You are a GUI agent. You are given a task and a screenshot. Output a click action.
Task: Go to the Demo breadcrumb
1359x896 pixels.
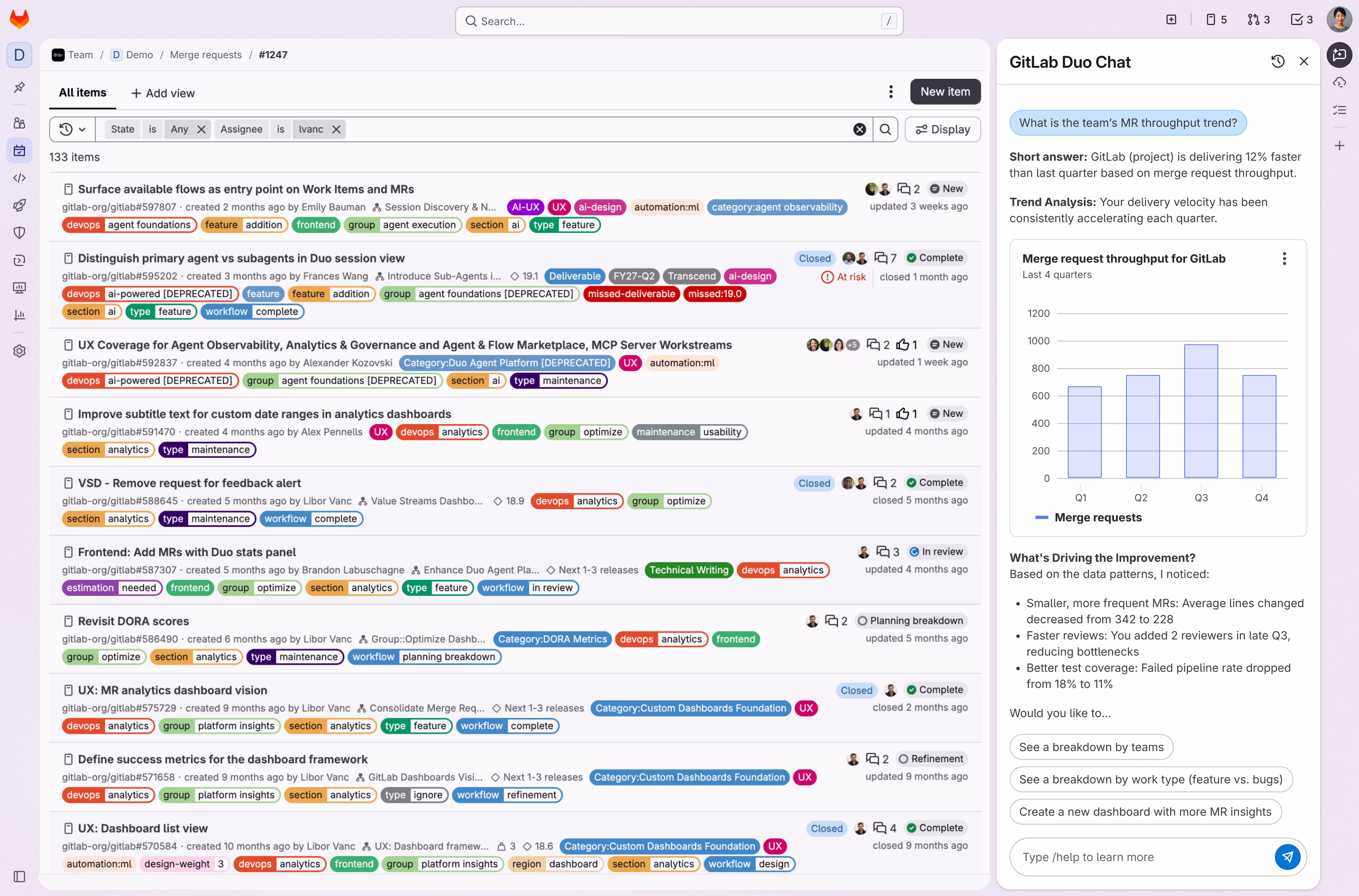132,55
